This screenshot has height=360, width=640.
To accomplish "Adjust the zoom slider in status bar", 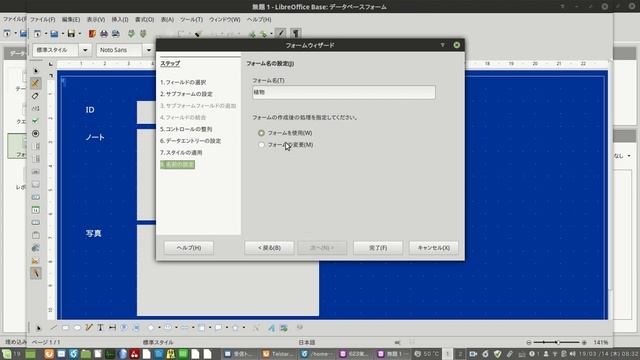I will 557,342.
